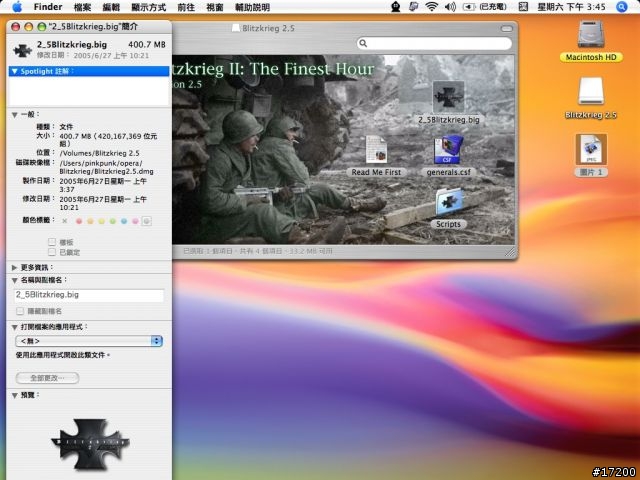Open the 顯示方式 menu

coord(149,7)
